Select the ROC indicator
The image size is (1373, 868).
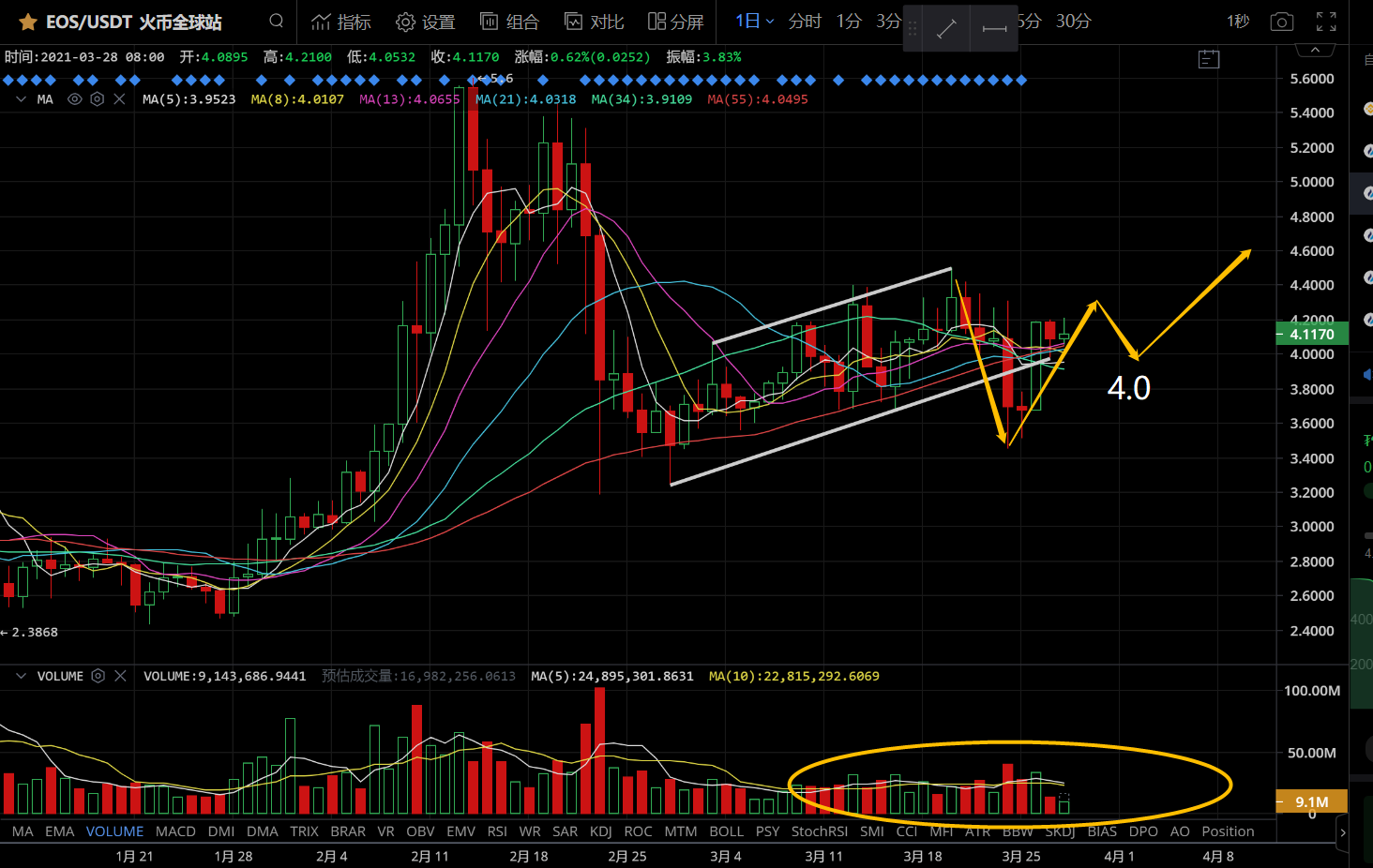pyautogui.click(x=638, y=831)
